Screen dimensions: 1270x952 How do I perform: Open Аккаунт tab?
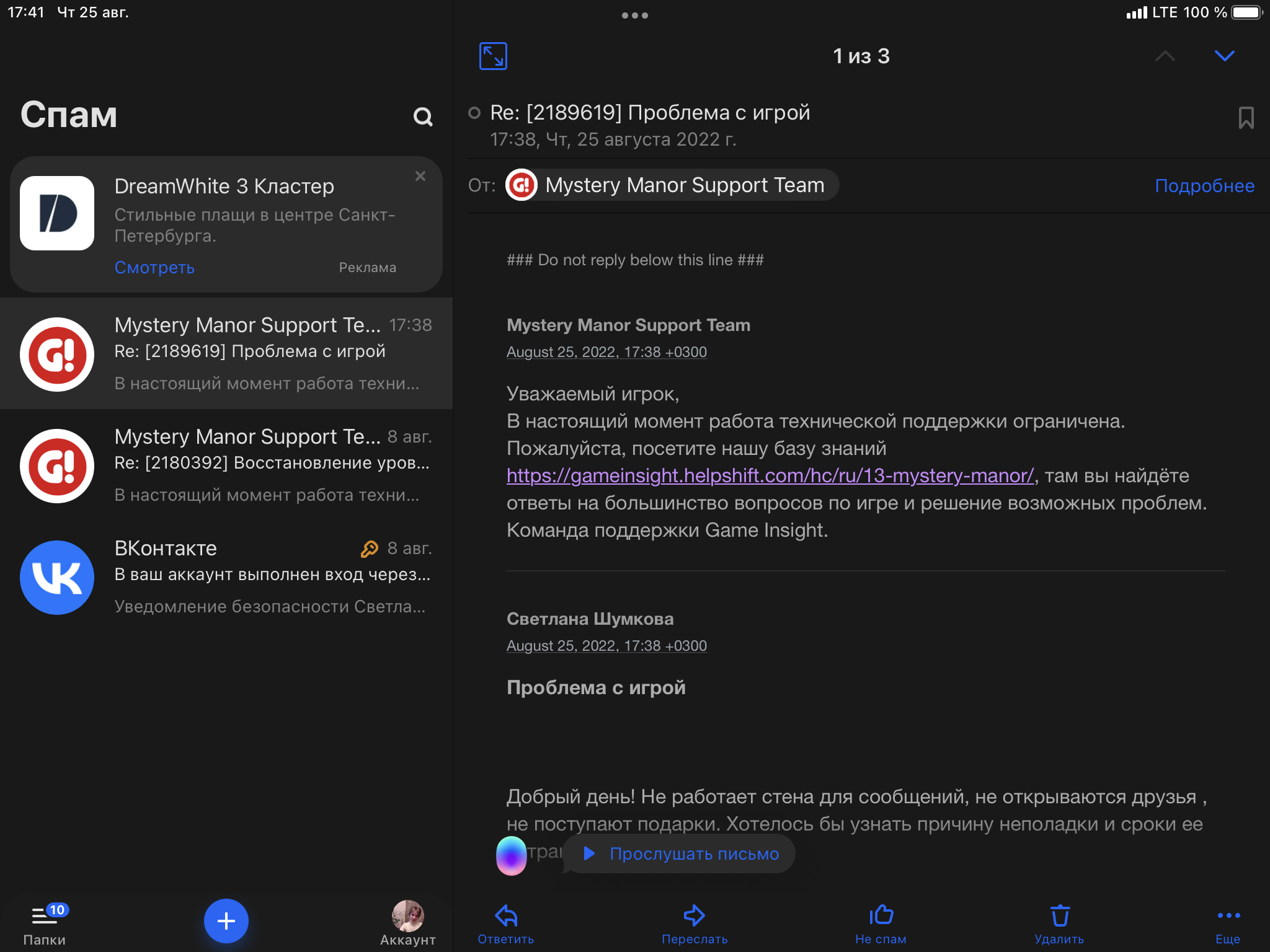tap(407, 923)
